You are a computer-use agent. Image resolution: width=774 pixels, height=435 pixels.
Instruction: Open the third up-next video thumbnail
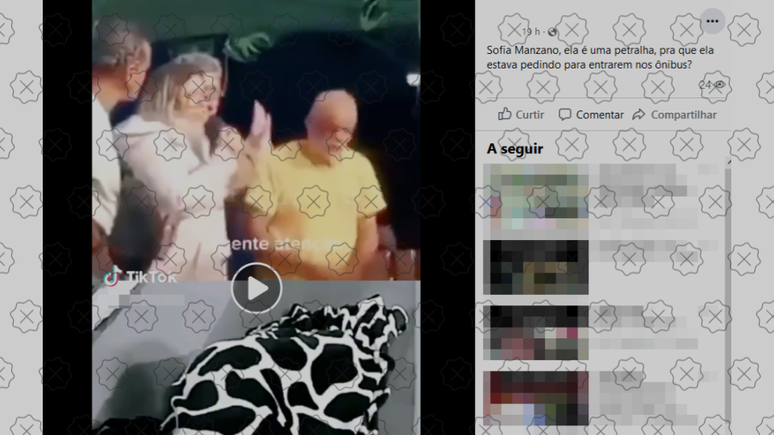coord(535,332)
